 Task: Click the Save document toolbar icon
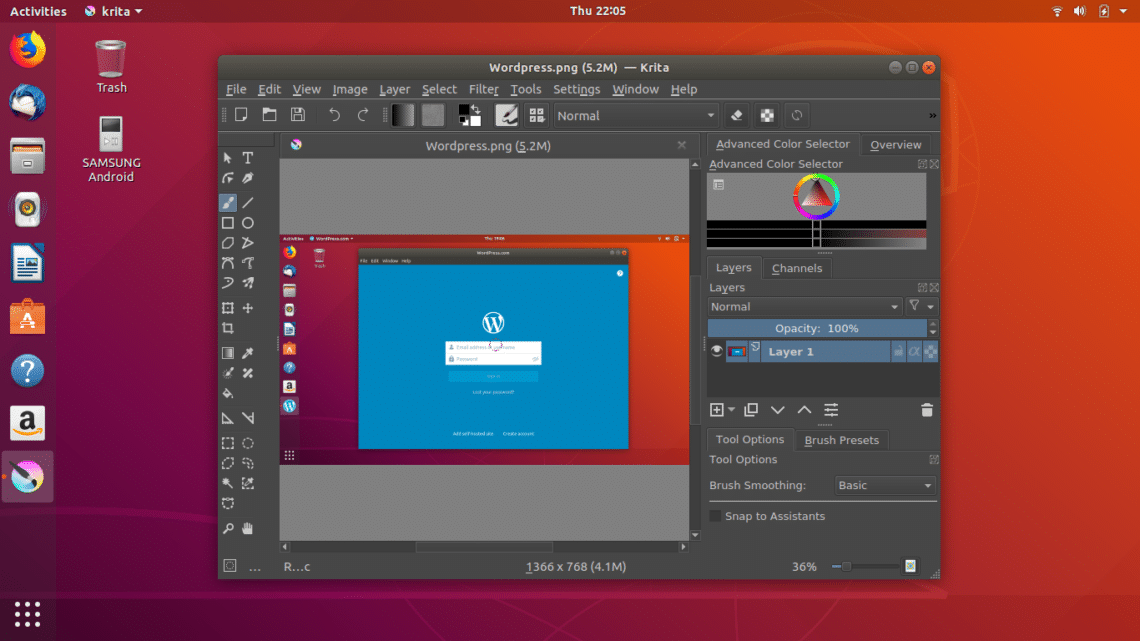click(297, 115)
